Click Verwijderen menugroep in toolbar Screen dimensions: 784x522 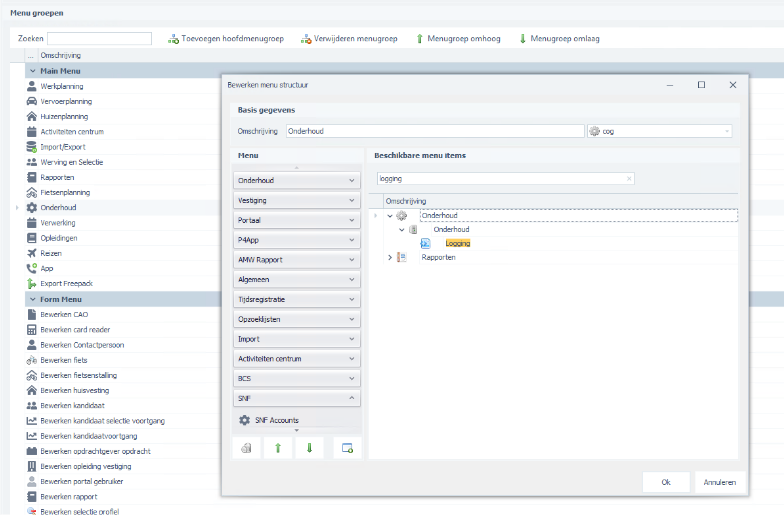point(349,38)
